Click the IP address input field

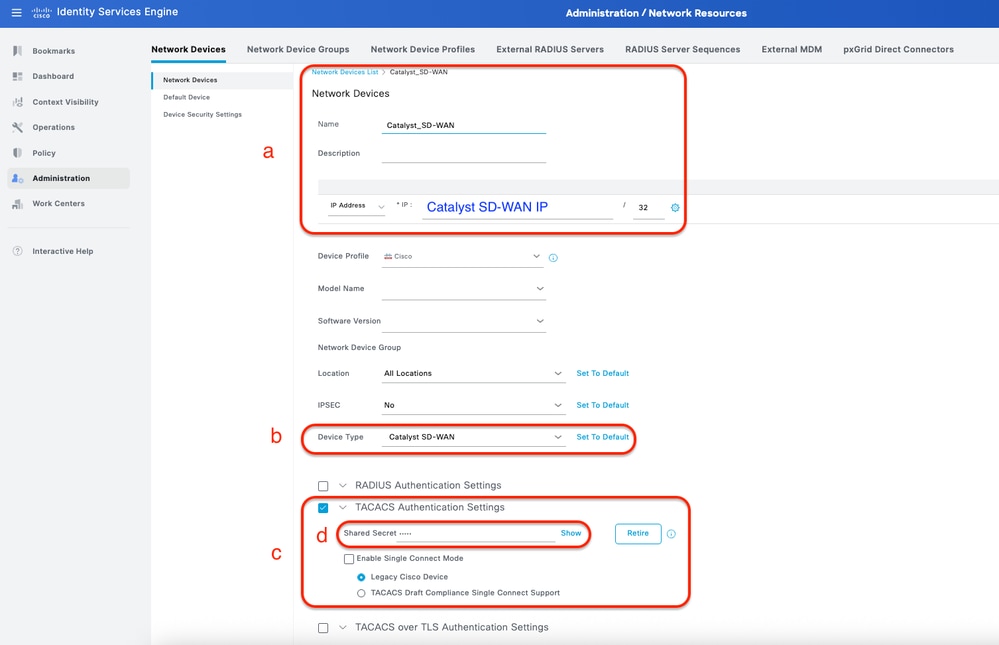(517, 207)
